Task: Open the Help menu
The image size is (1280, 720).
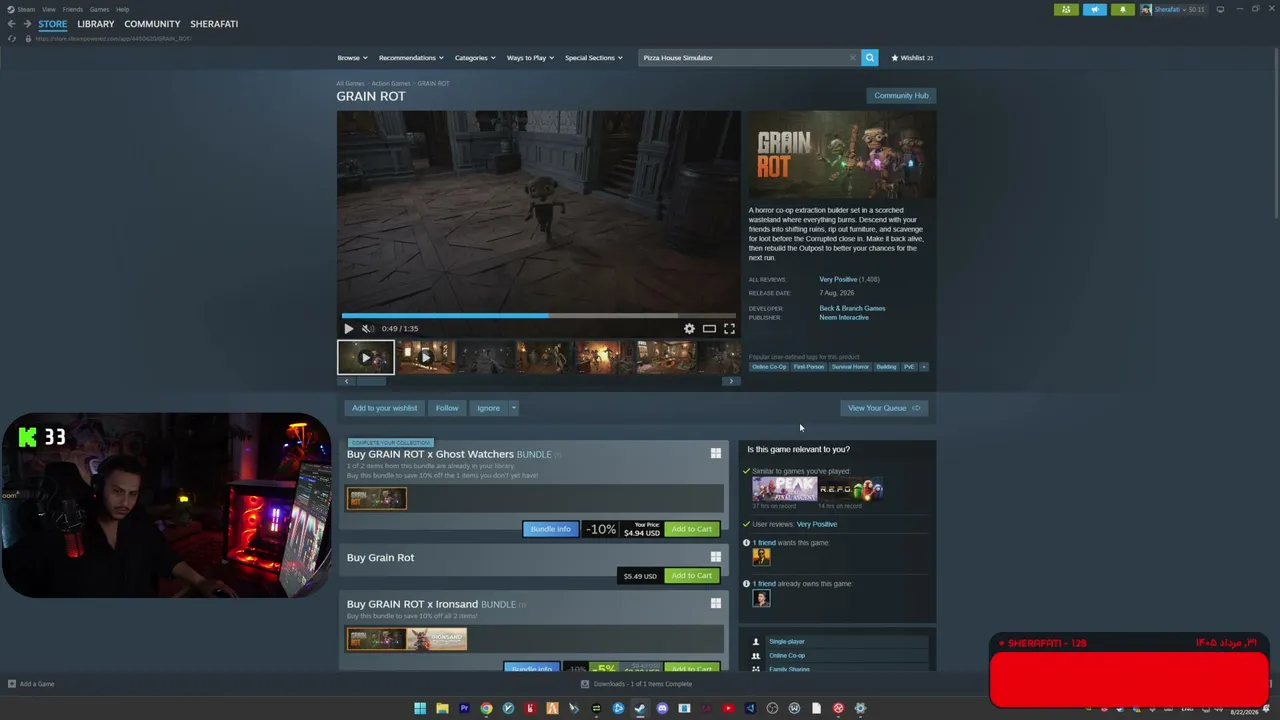Action: pos(122,9)
